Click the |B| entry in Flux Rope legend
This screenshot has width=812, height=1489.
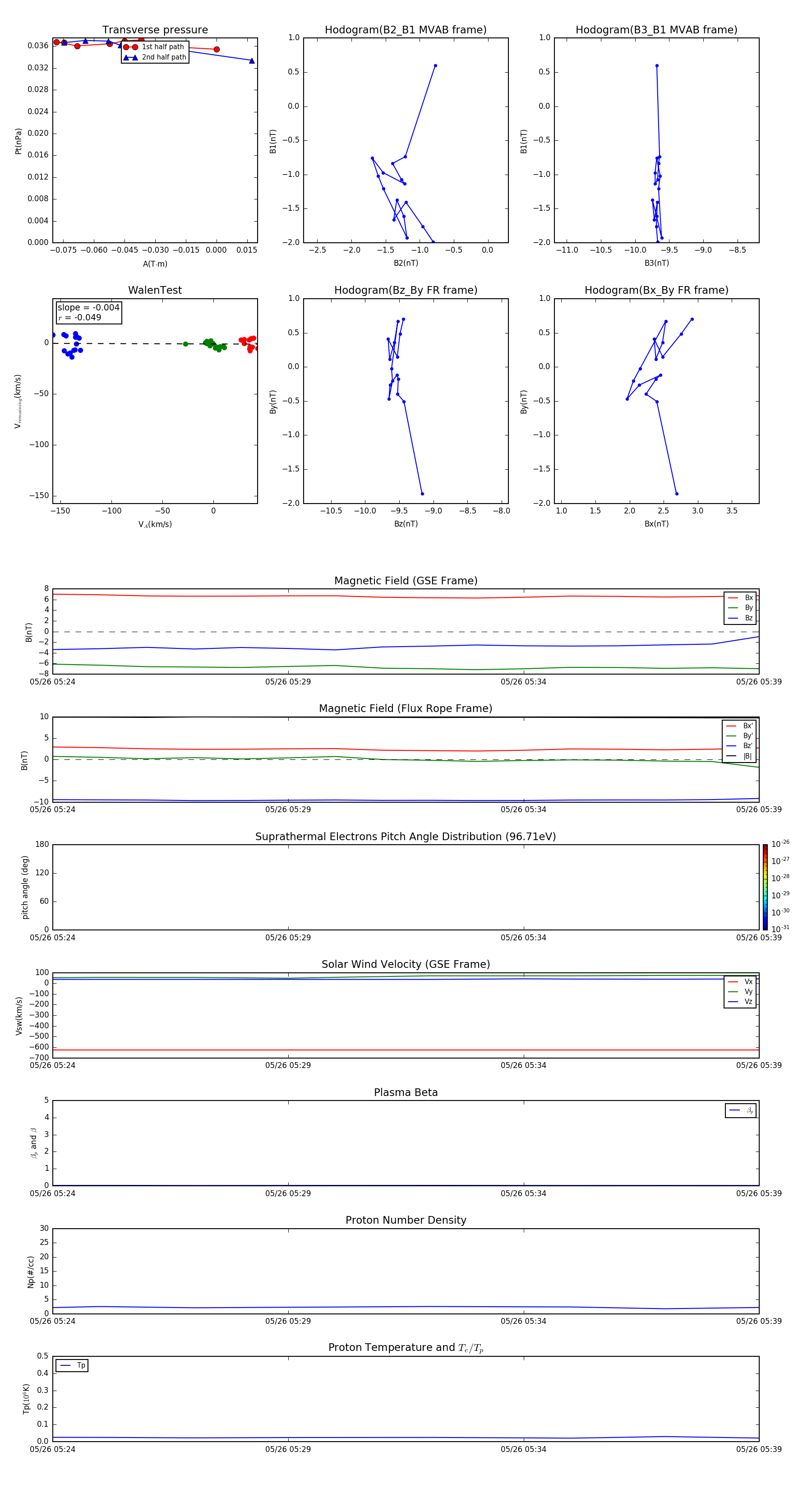coord(739,756)
